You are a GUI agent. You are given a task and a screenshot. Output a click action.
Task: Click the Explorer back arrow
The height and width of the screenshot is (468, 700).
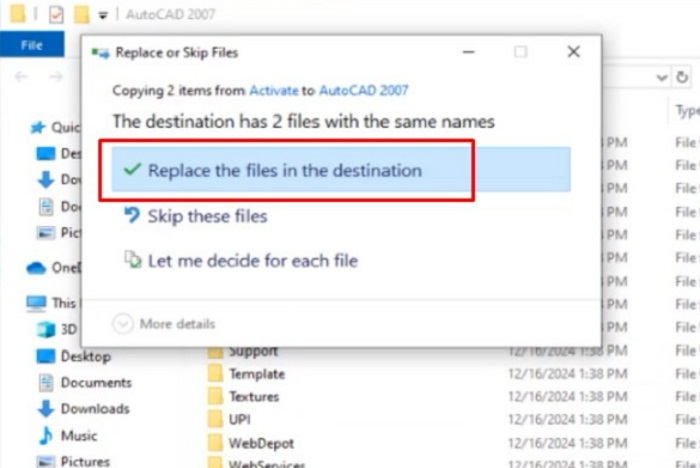point(21,77)
